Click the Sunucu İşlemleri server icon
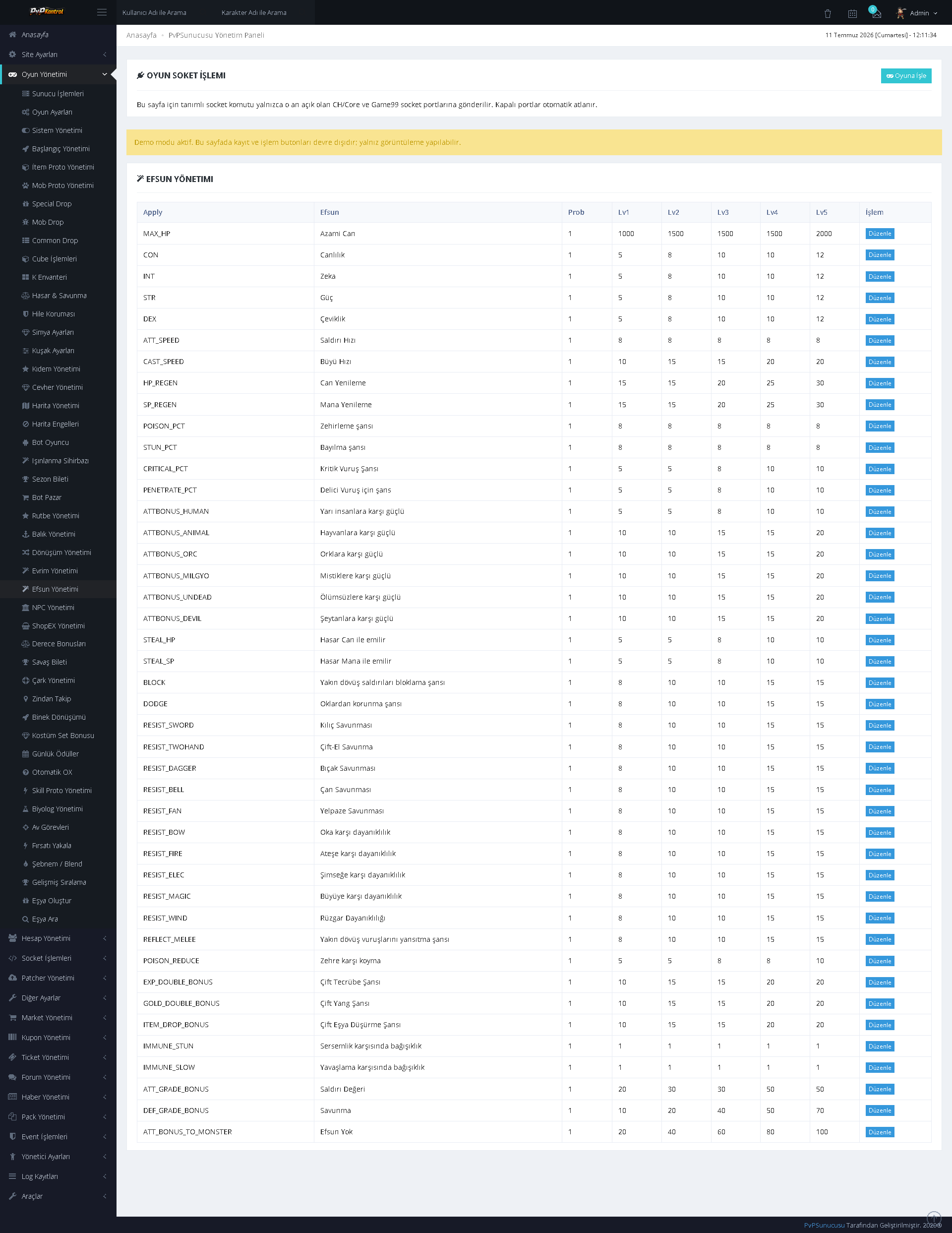952x1233 pixels. [25, 94]
